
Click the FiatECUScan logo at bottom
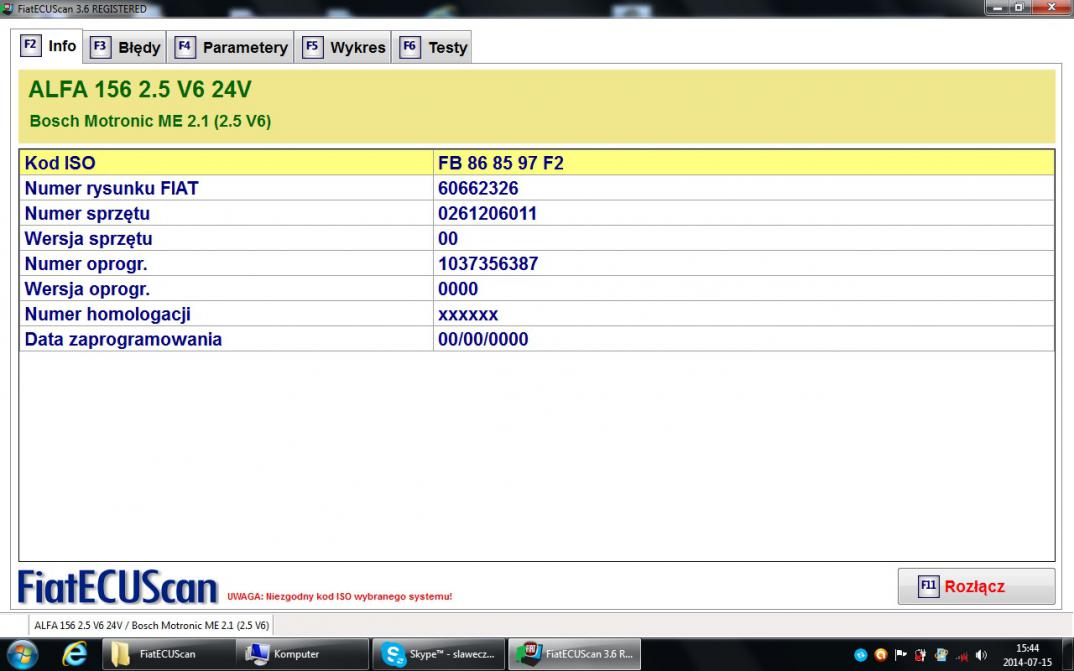(117, 587)
